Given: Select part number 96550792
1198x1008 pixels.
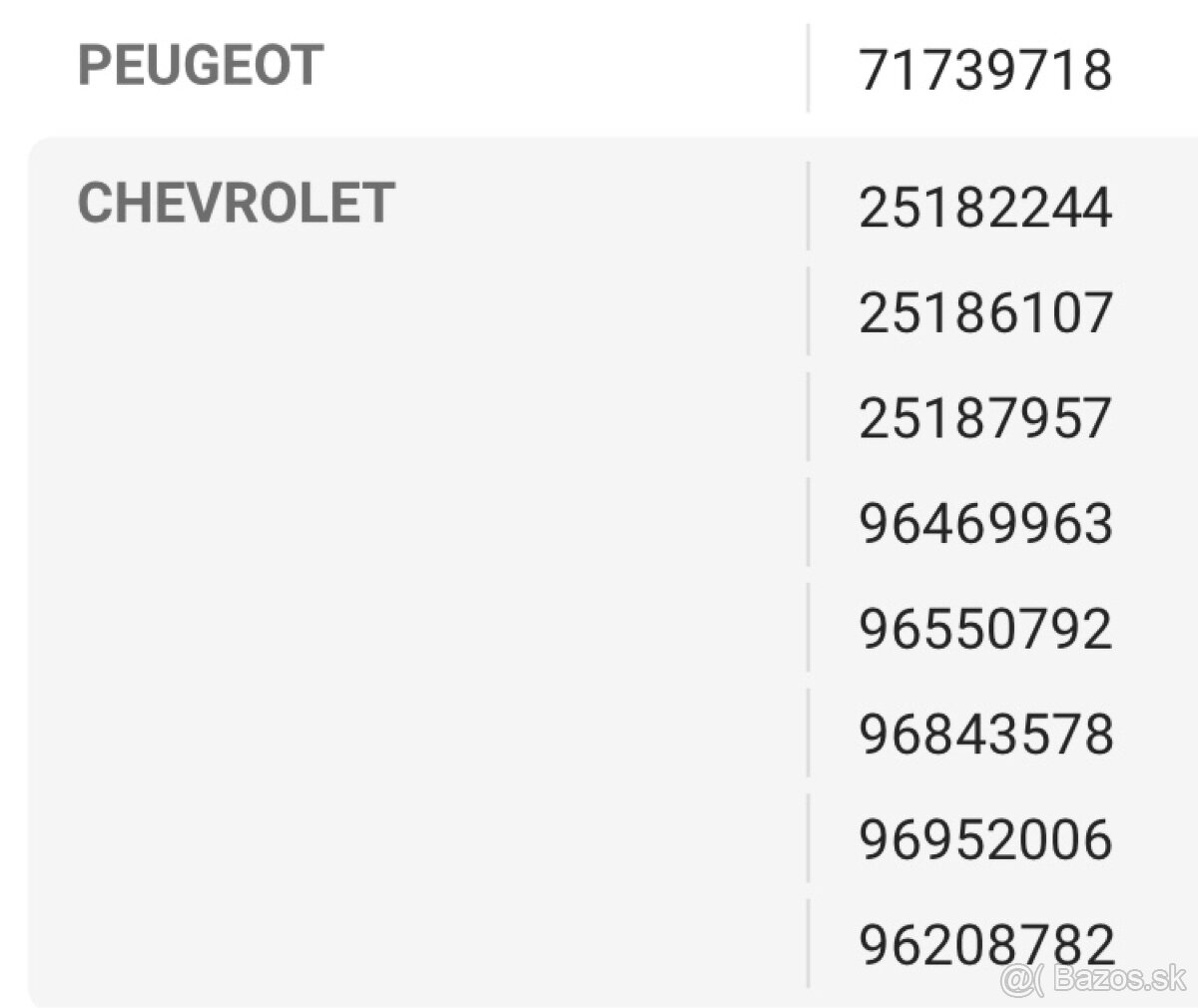Looking at the screenshot, I should (984, 629).
